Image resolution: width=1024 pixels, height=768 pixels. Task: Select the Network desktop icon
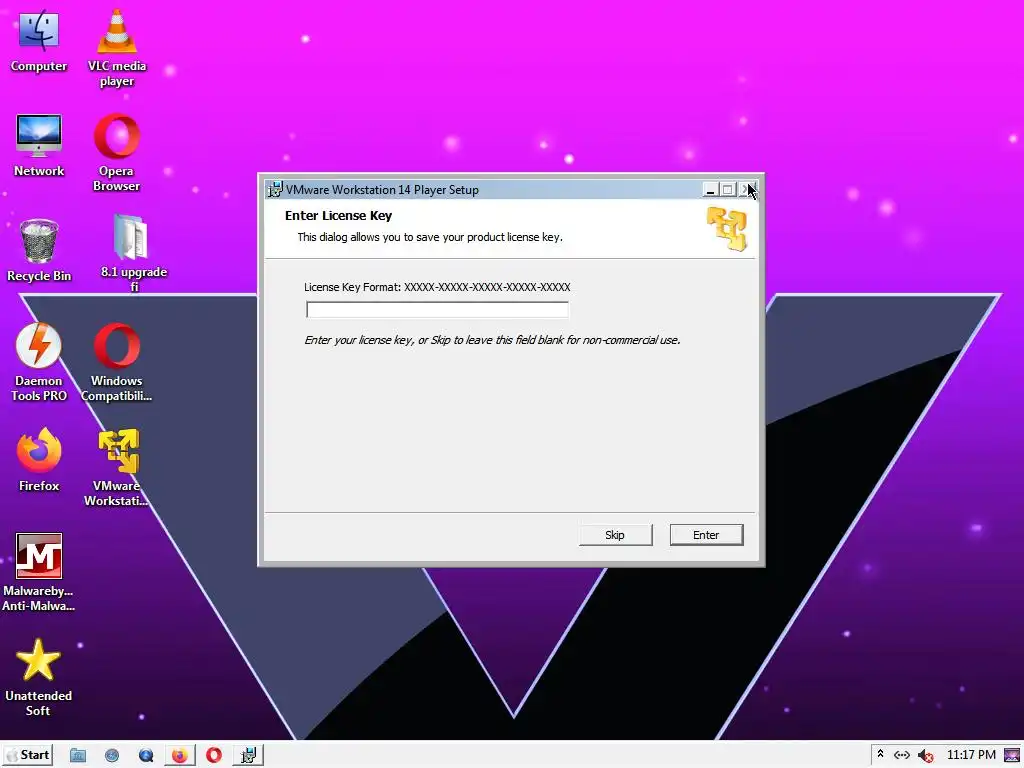pos(39,146)
